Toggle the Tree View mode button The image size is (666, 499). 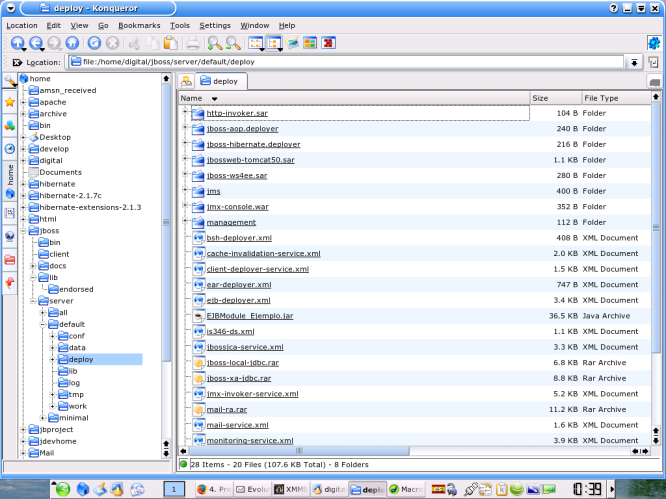(274, 43)
